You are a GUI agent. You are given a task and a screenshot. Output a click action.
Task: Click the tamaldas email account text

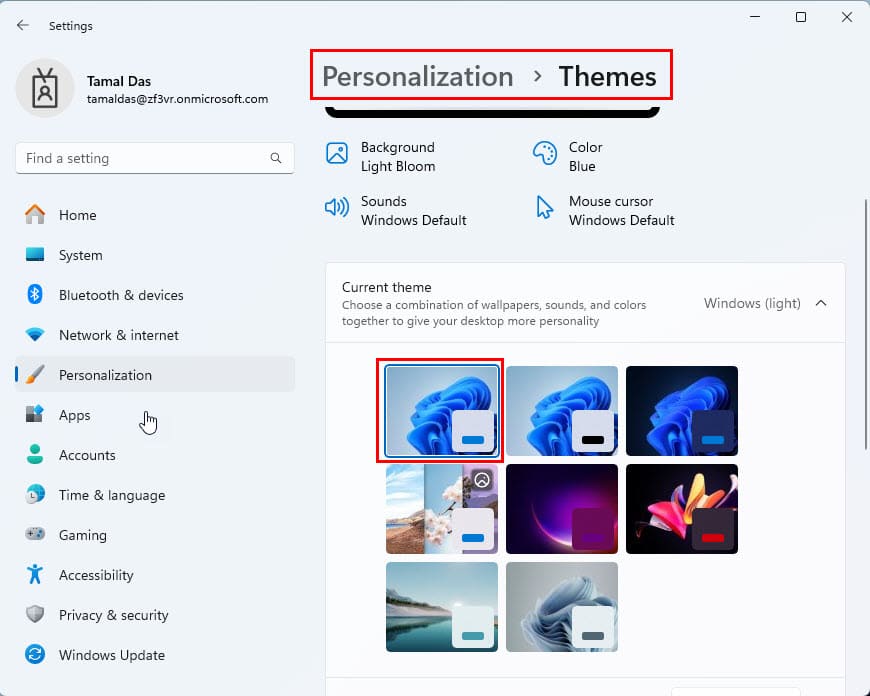coord(178,99)
